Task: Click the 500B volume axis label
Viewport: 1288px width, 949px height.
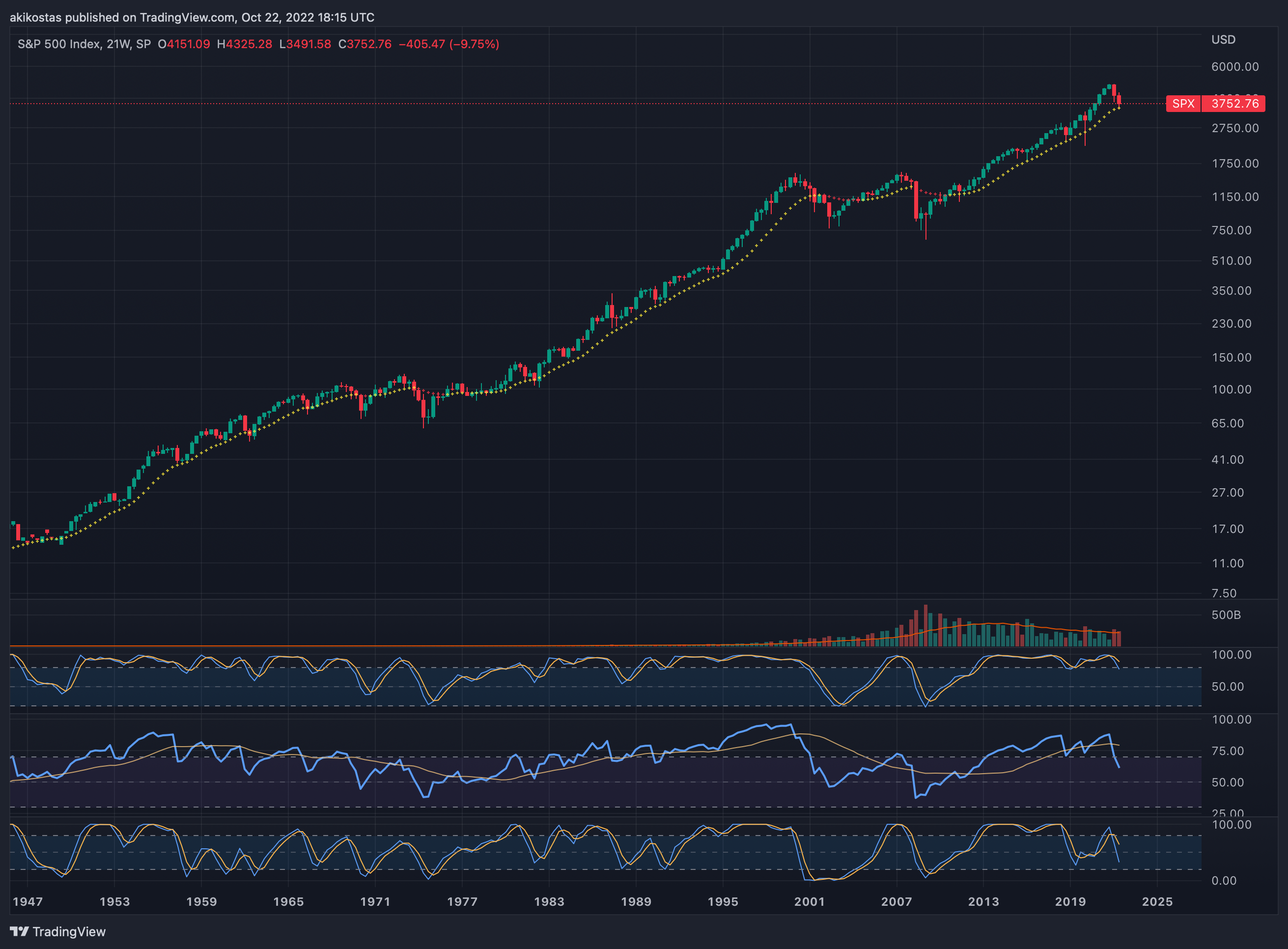Action: pos(1226,615)
